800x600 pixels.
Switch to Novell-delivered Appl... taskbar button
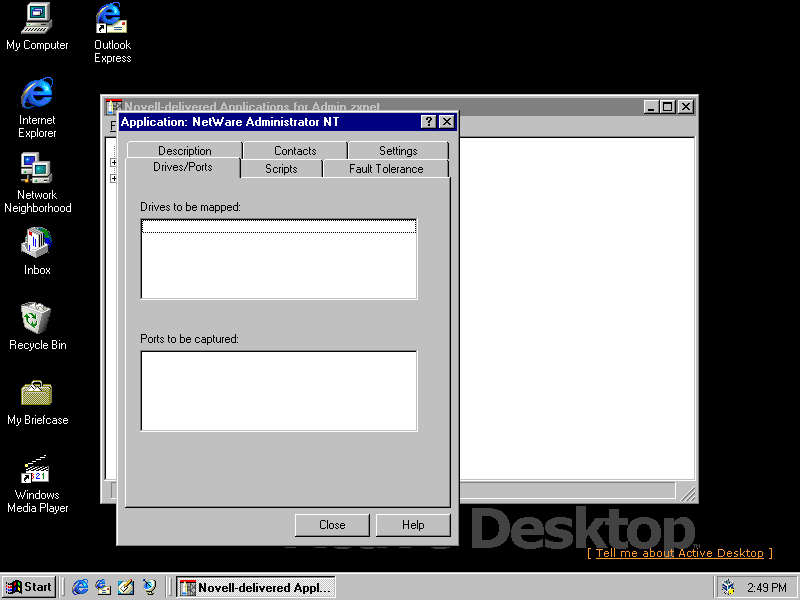click(x=256, y=587)
